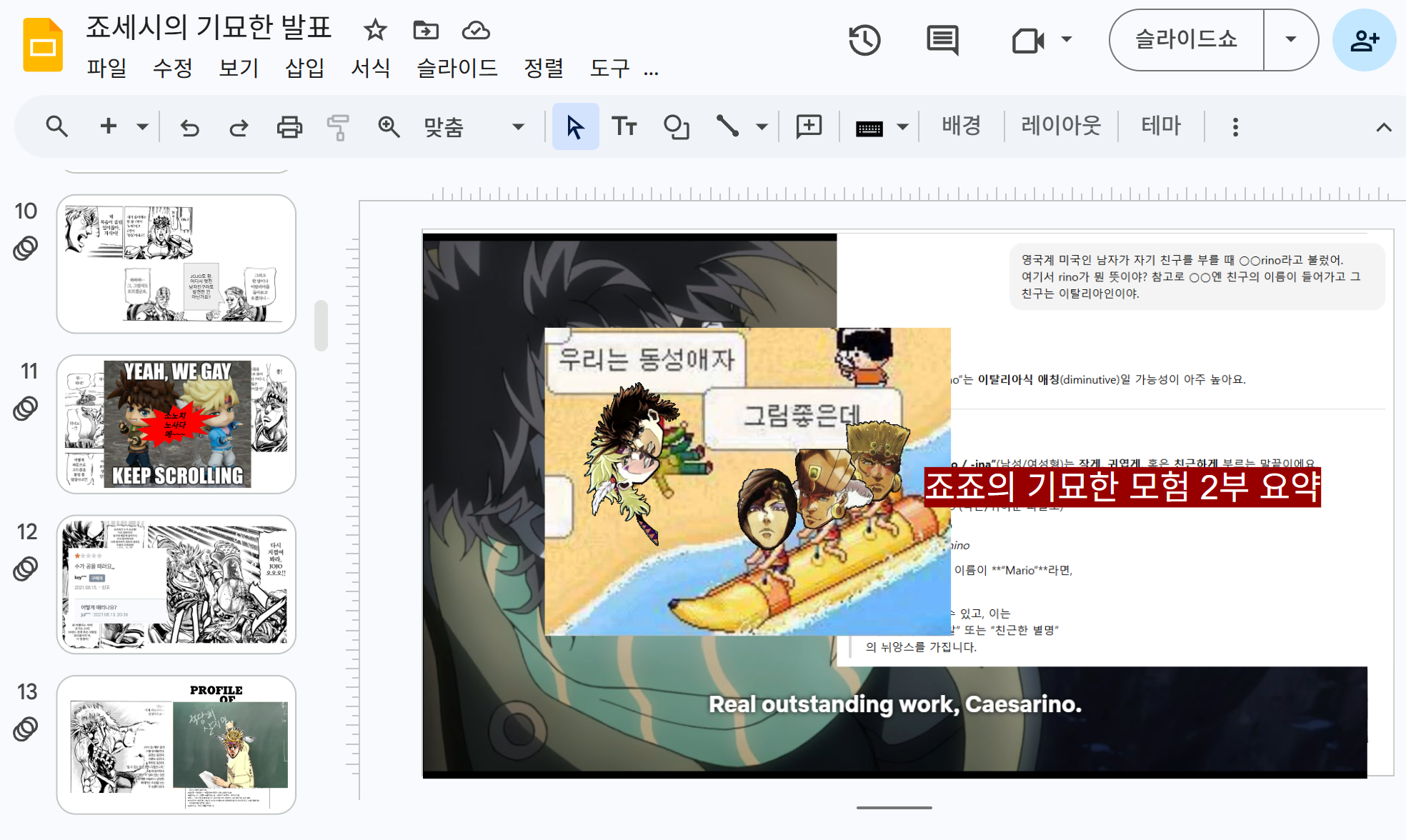Select the line drawing tool
This screenshot has width=1406, height=840.
coord(727,126)
